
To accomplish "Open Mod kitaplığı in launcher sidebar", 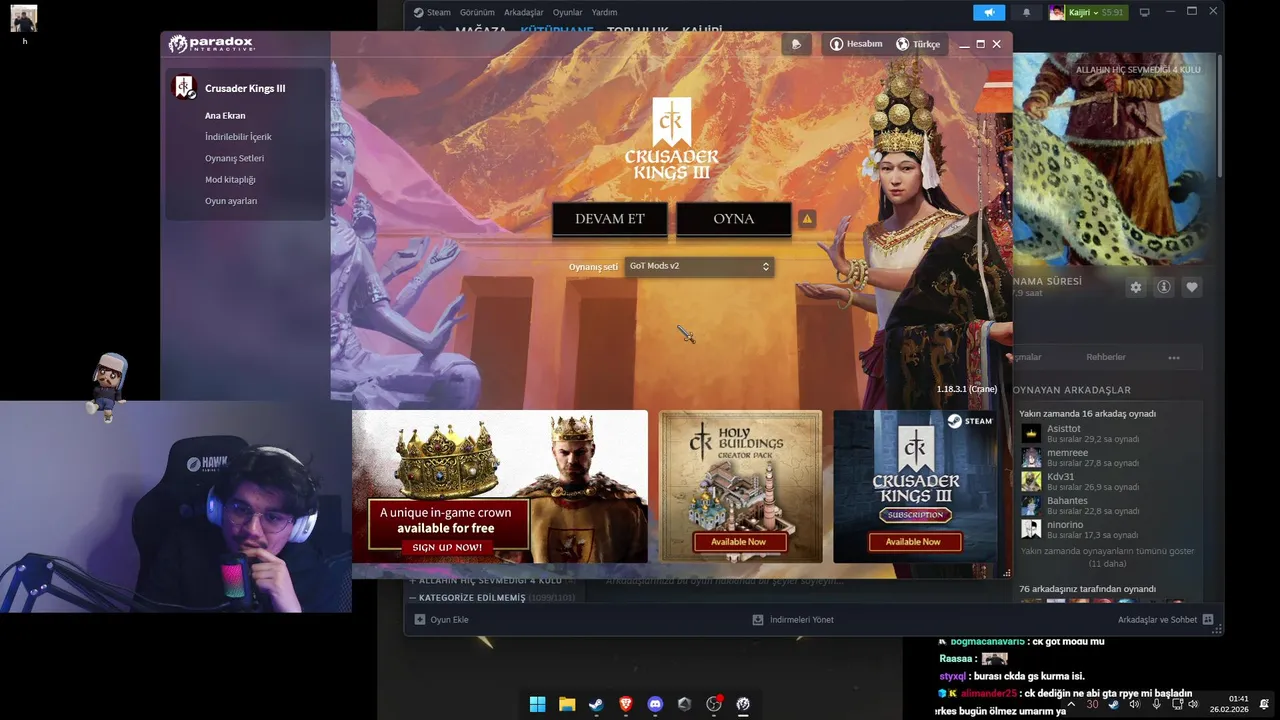I will click(230, 179).
